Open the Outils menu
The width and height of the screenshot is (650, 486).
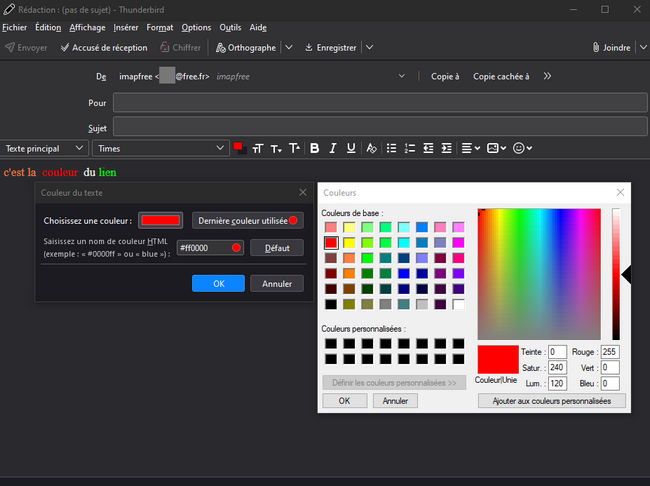point(230,27)
